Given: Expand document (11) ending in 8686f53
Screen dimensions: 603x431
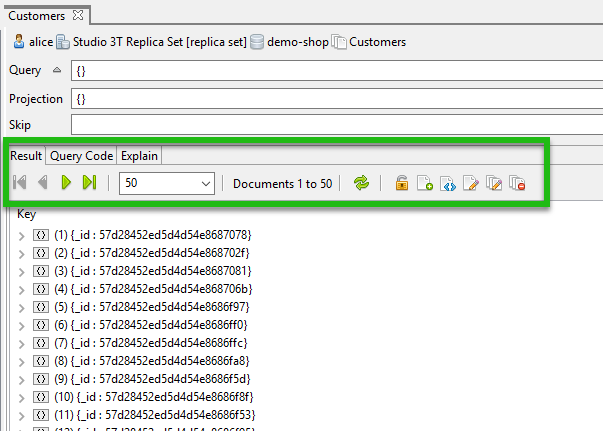Looking at the screenshot, I should pos(22,416).
